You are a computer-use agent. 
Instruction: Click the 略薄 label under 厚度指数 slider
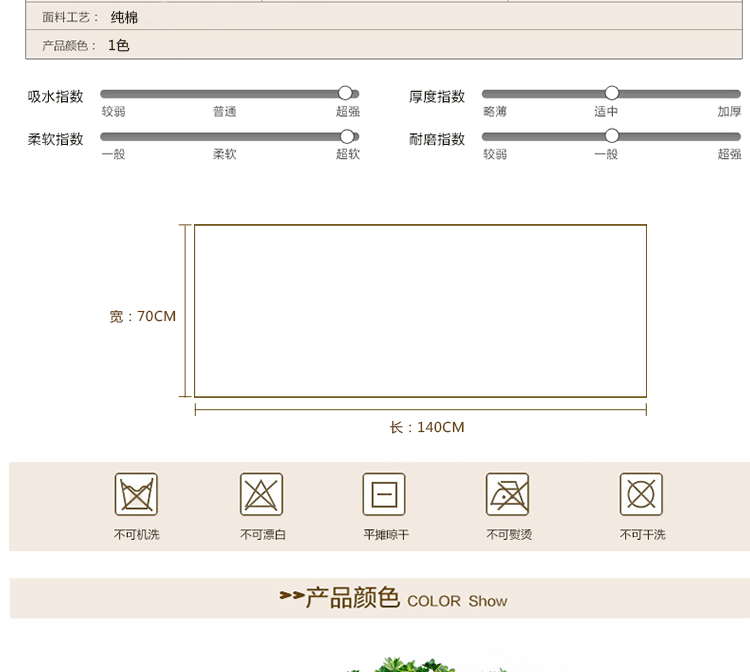tap(495, 112)
